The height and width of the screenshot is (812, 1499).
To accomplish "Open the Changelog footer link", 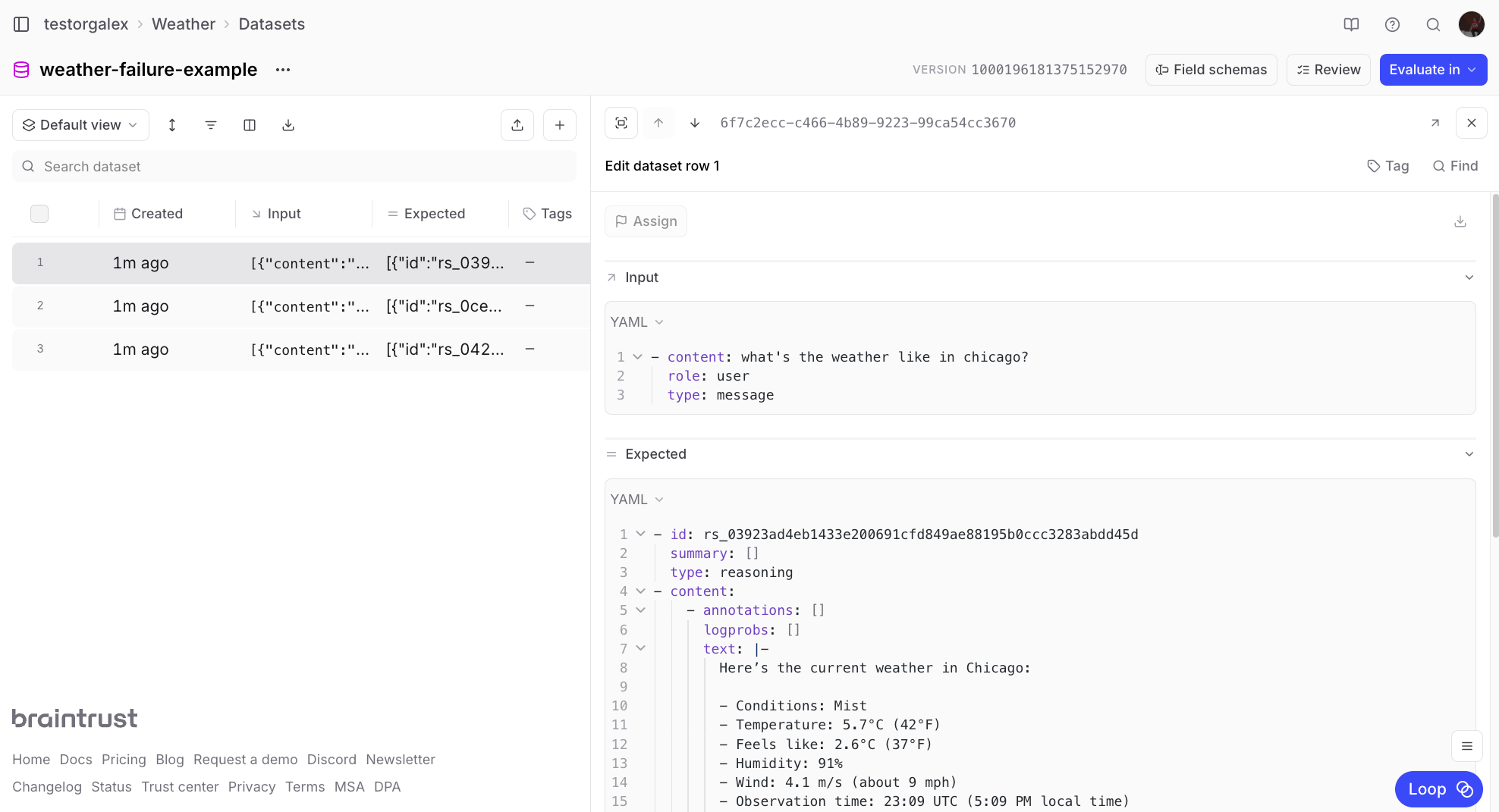I will point(47,787).
